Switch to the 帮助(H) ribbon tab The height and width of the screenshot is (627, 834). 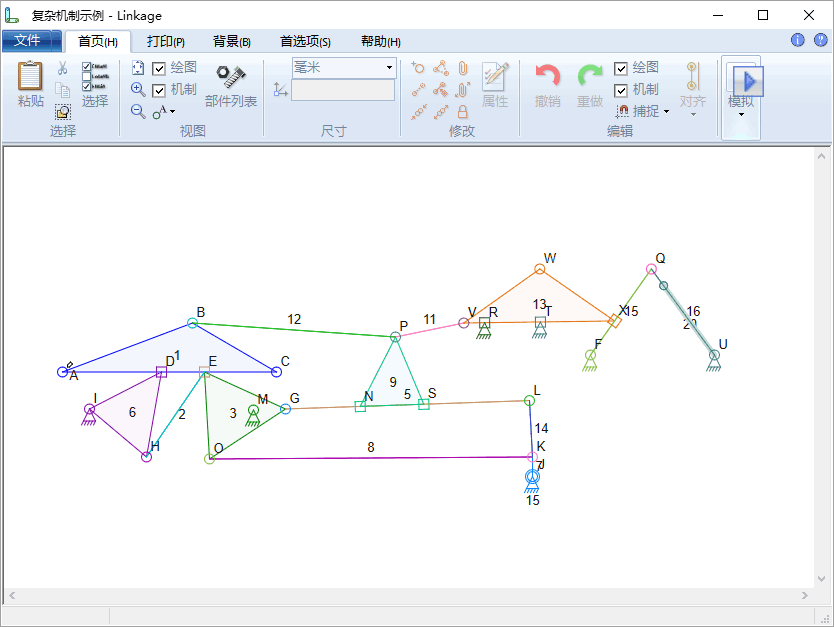380,41
